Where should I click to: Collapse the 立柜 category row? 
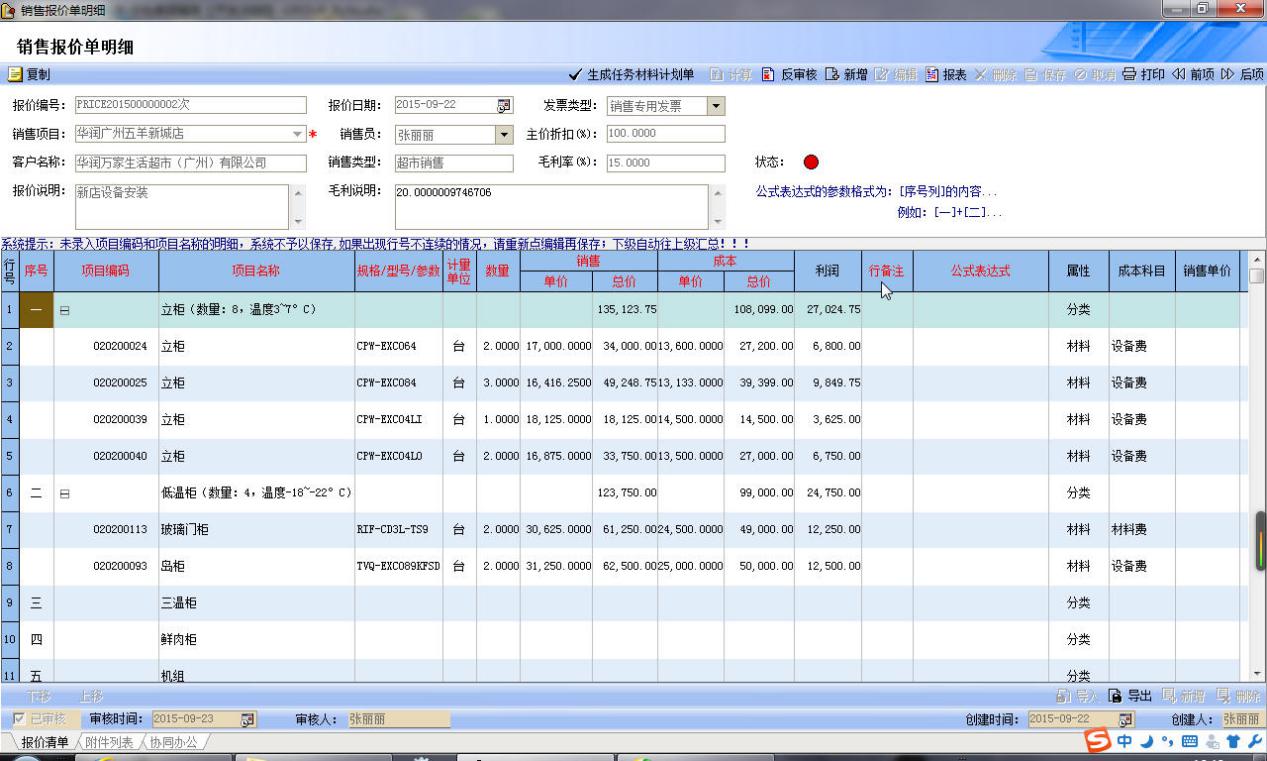65,310
